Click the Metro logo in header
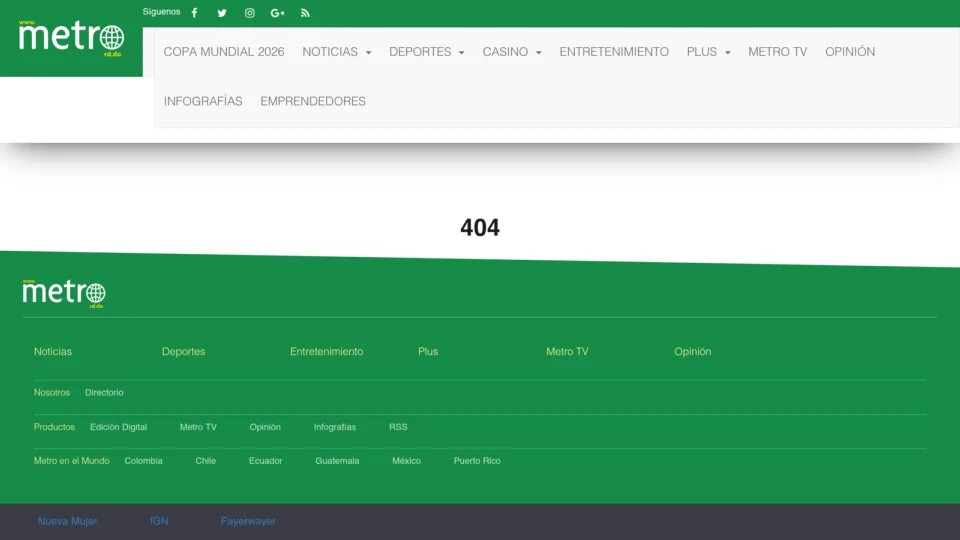The image size is (960, 540). point(71,39)
